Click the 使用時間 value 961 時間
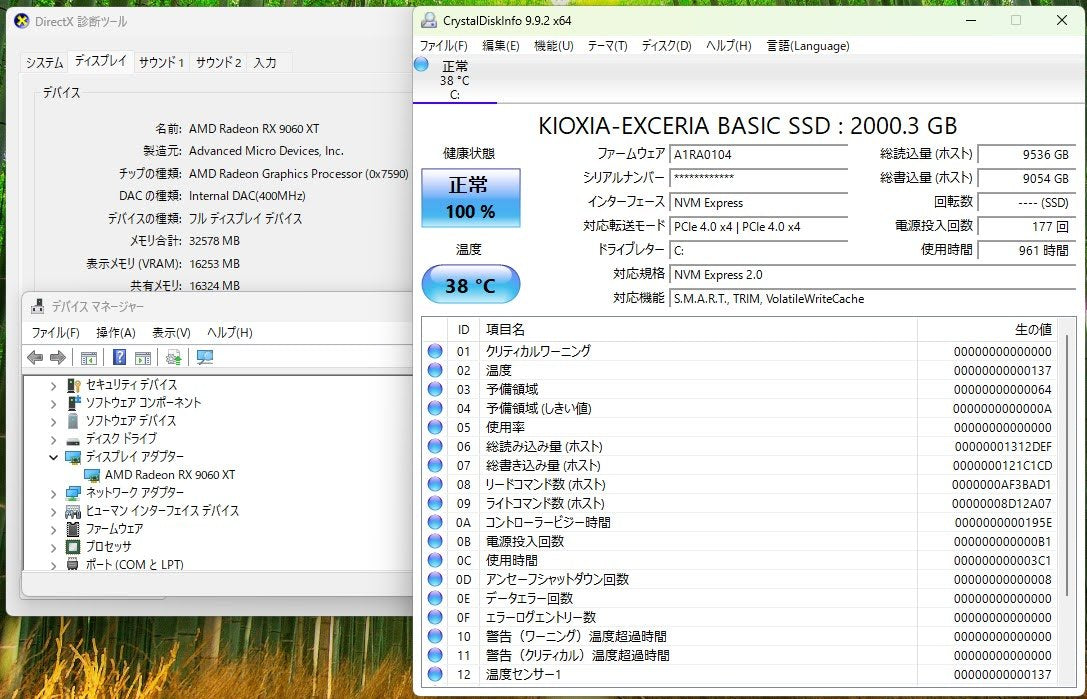Screen dimensions: 1087x699 point(1027,250)
